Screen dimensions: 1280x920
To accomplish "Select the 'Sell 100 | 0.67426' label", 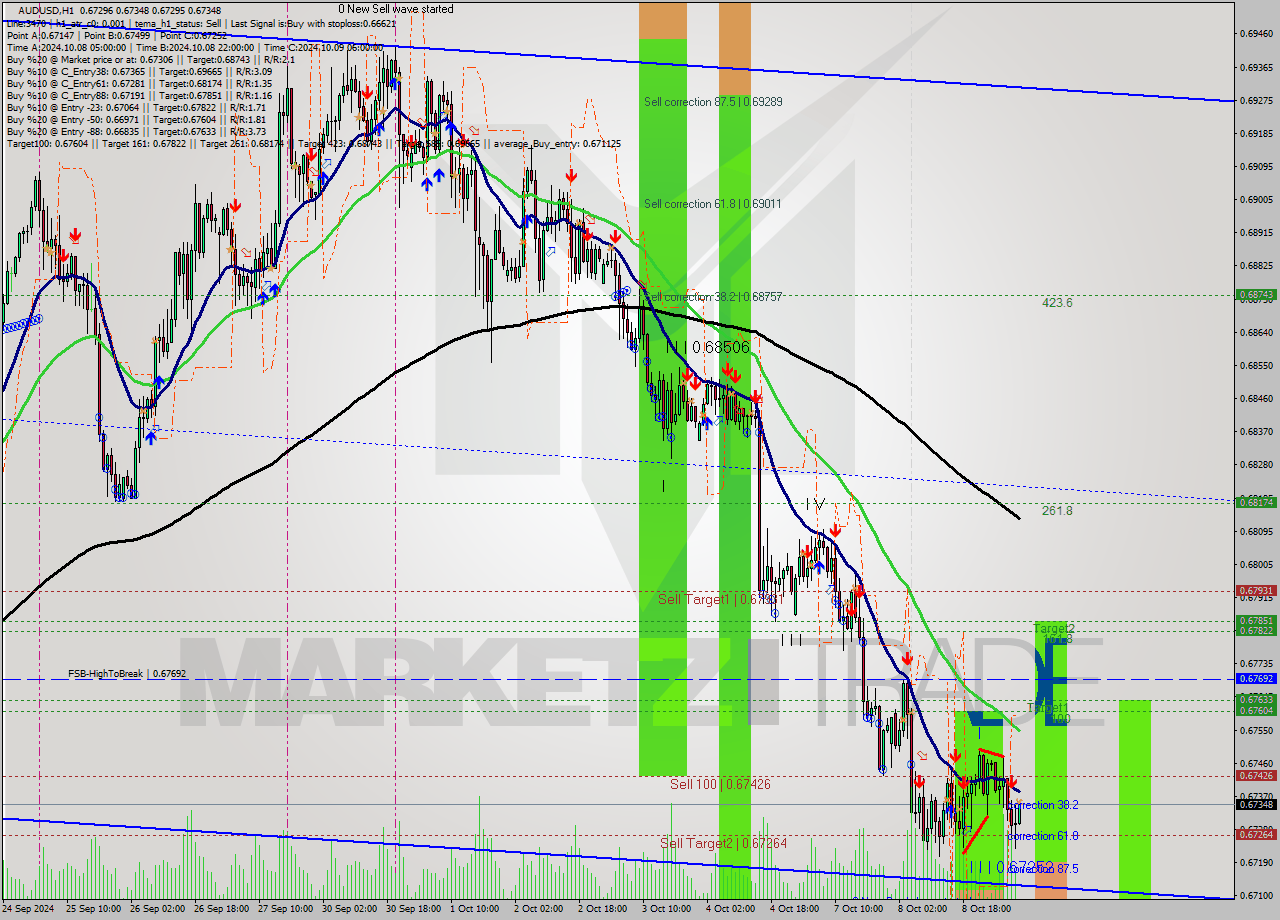I will coord(720,784).
